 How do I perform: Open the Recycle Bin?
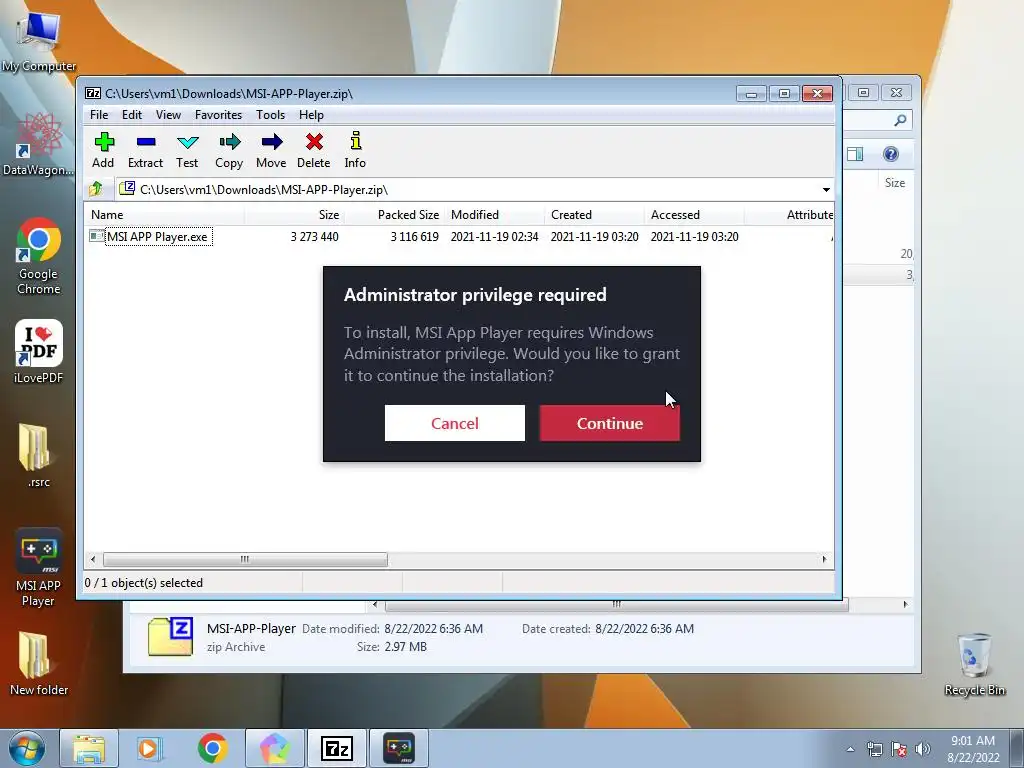coord(974,665)
